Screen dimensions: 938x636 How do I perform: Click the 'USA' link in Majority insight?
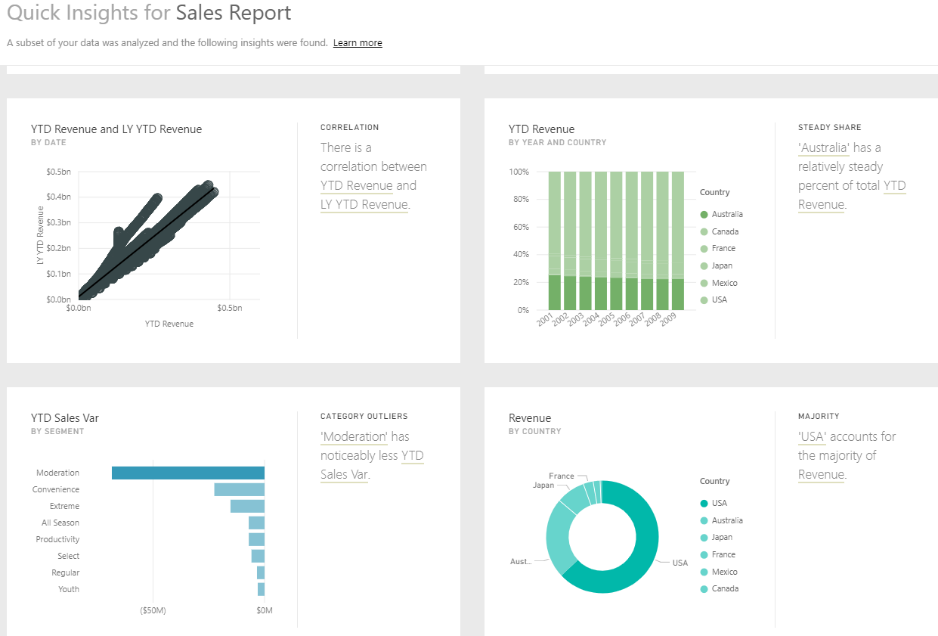(x=814, y=437)
